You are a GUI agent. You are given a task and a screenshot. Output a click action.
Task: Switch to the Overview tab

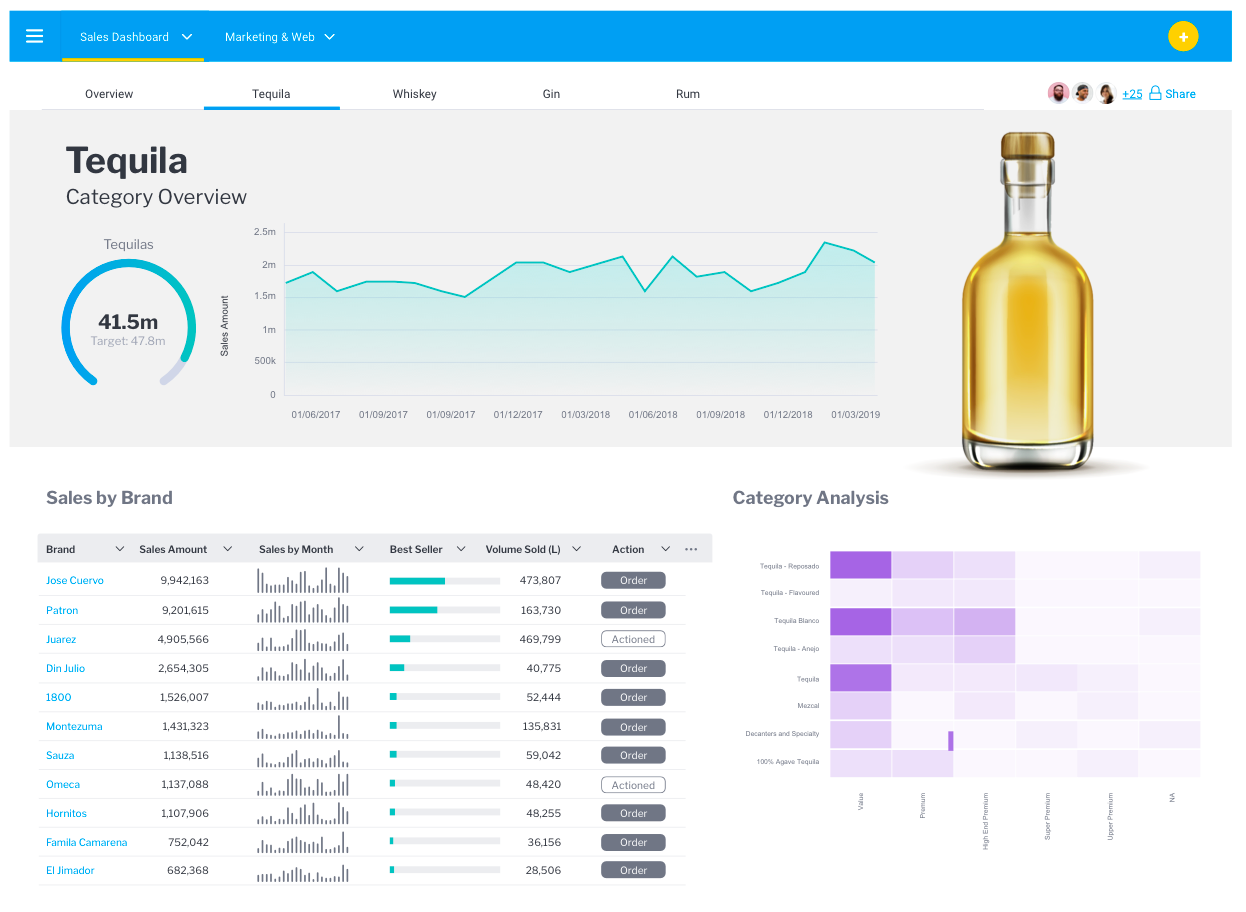pos(109,94)
